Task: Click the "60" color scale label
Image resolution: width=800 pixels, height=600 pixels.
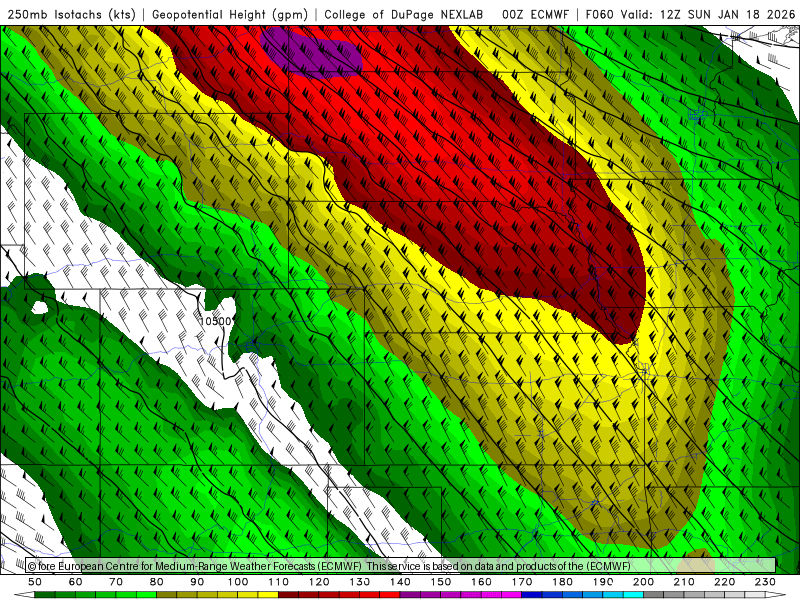Action: 76,582
